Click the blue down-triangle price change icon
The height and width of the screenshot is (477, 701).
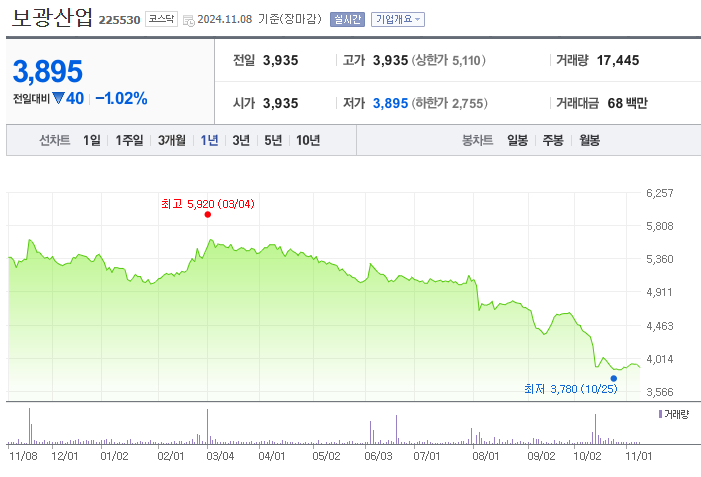coord(58,98)
